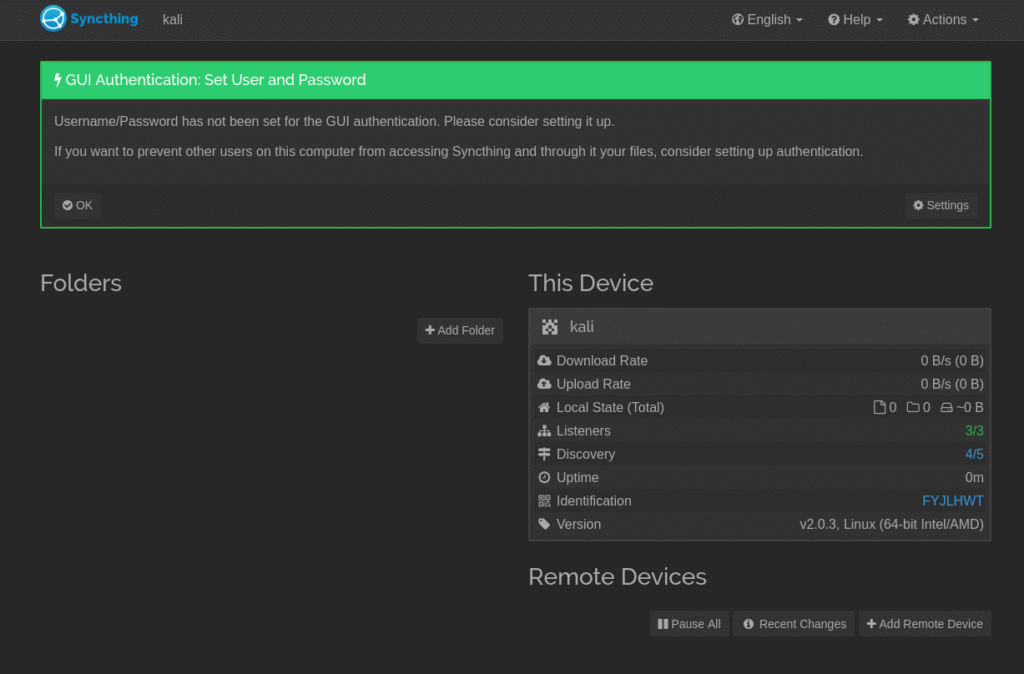Expand the kali device panel header

tap(760, 327)
